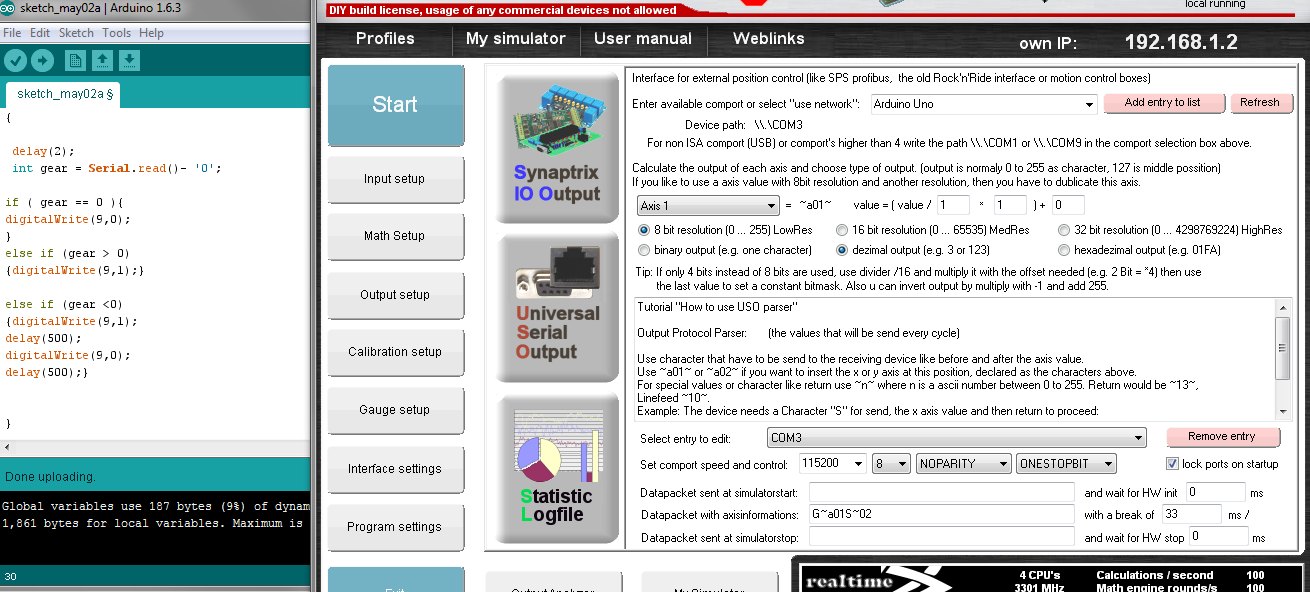Click the big Start button
Image resolution: width=1310 pixels, height=592 pixels.
(395, 105)
